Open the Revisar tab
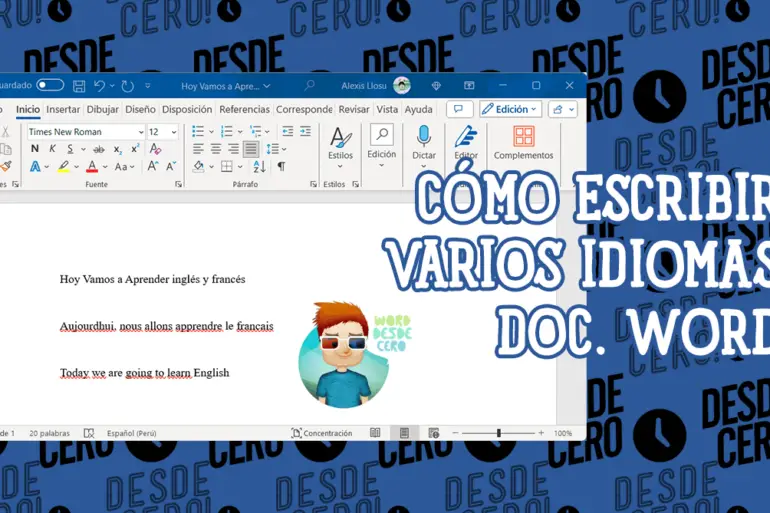 point(354,109)
